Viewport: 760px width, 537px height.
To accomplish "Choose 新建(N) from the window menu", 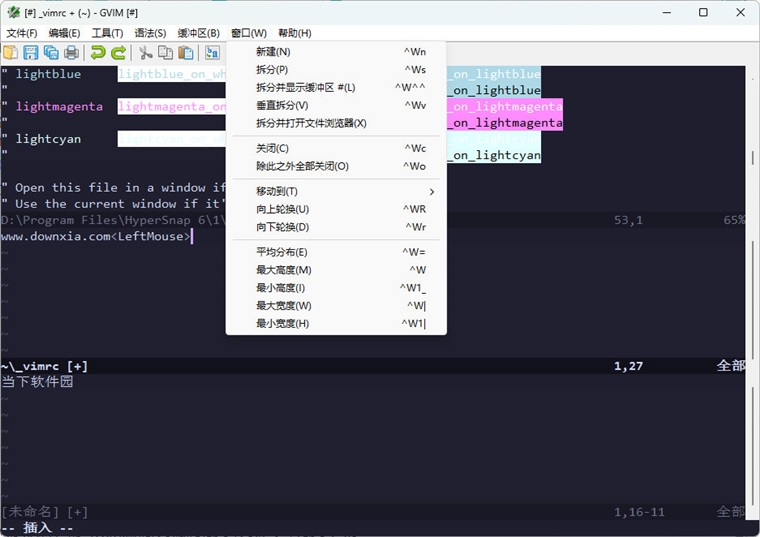I will click(x=336, y=52).
